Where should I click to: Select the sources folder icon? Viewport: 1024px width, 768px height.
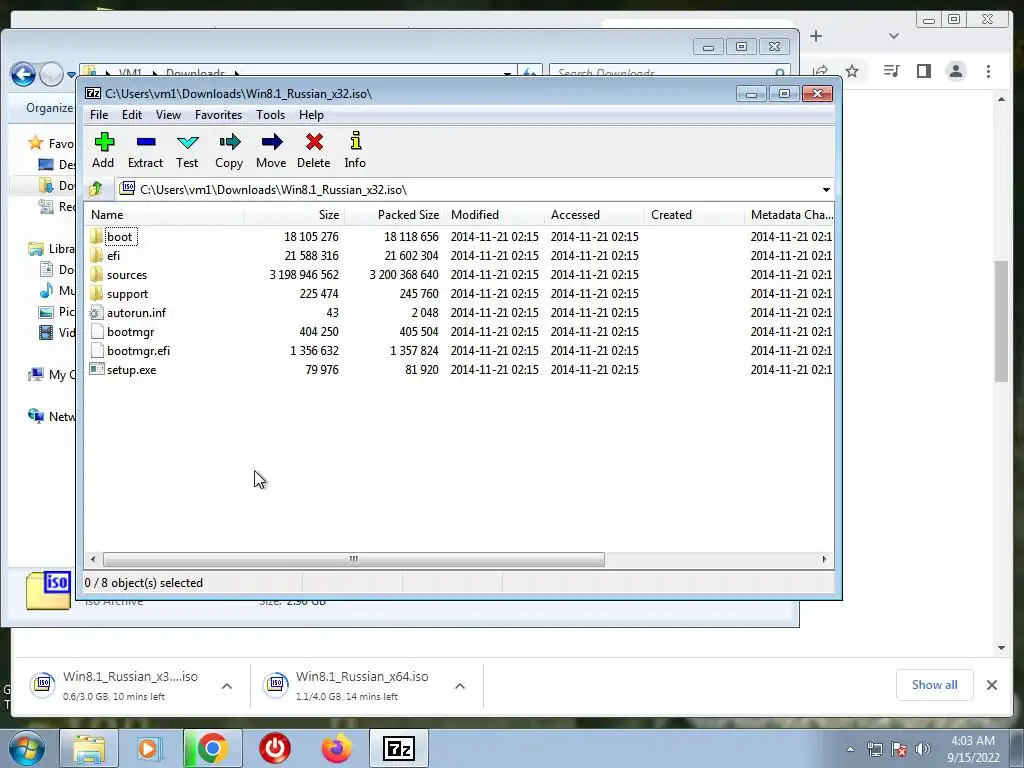(x=97, y=274)
